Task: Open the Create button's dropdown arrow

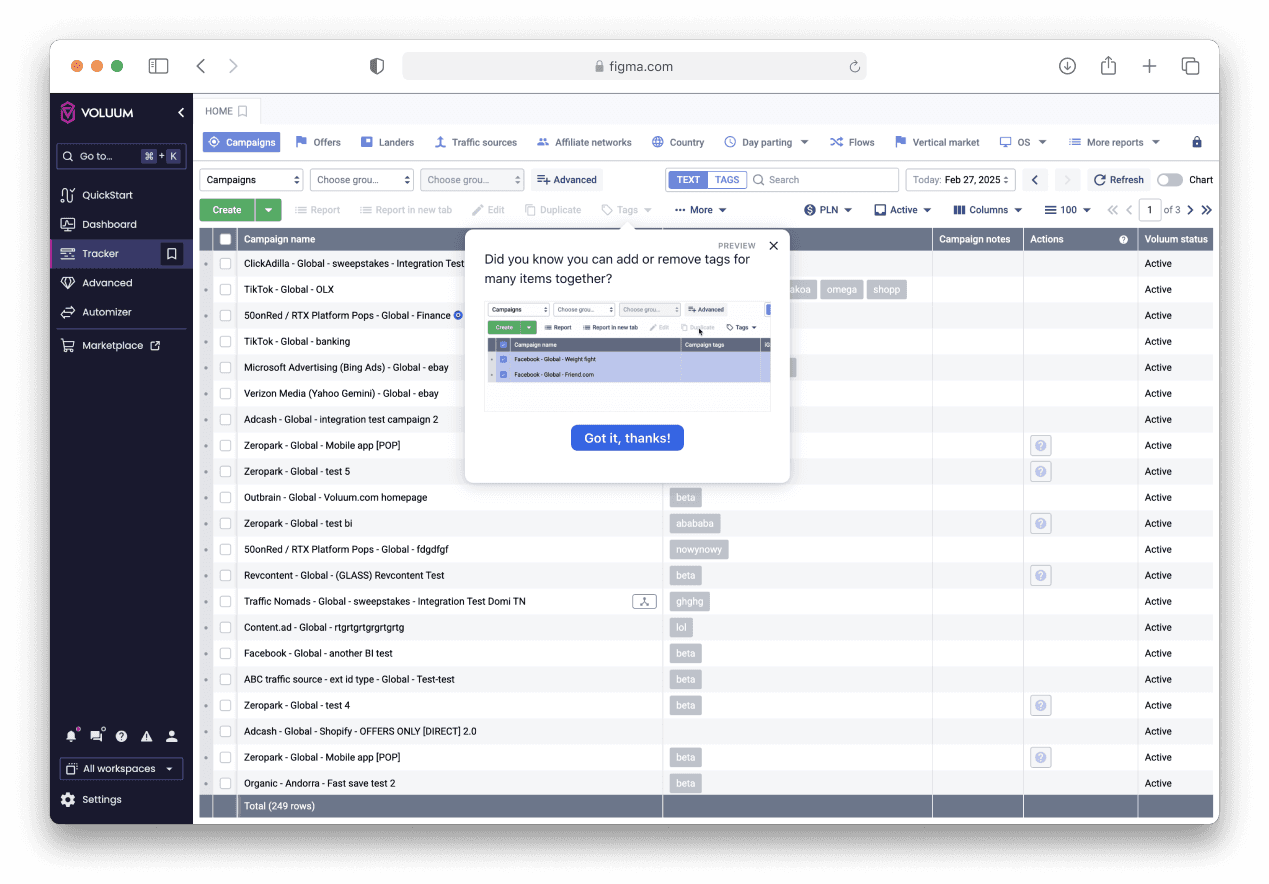Action: [x=268, y=210]
